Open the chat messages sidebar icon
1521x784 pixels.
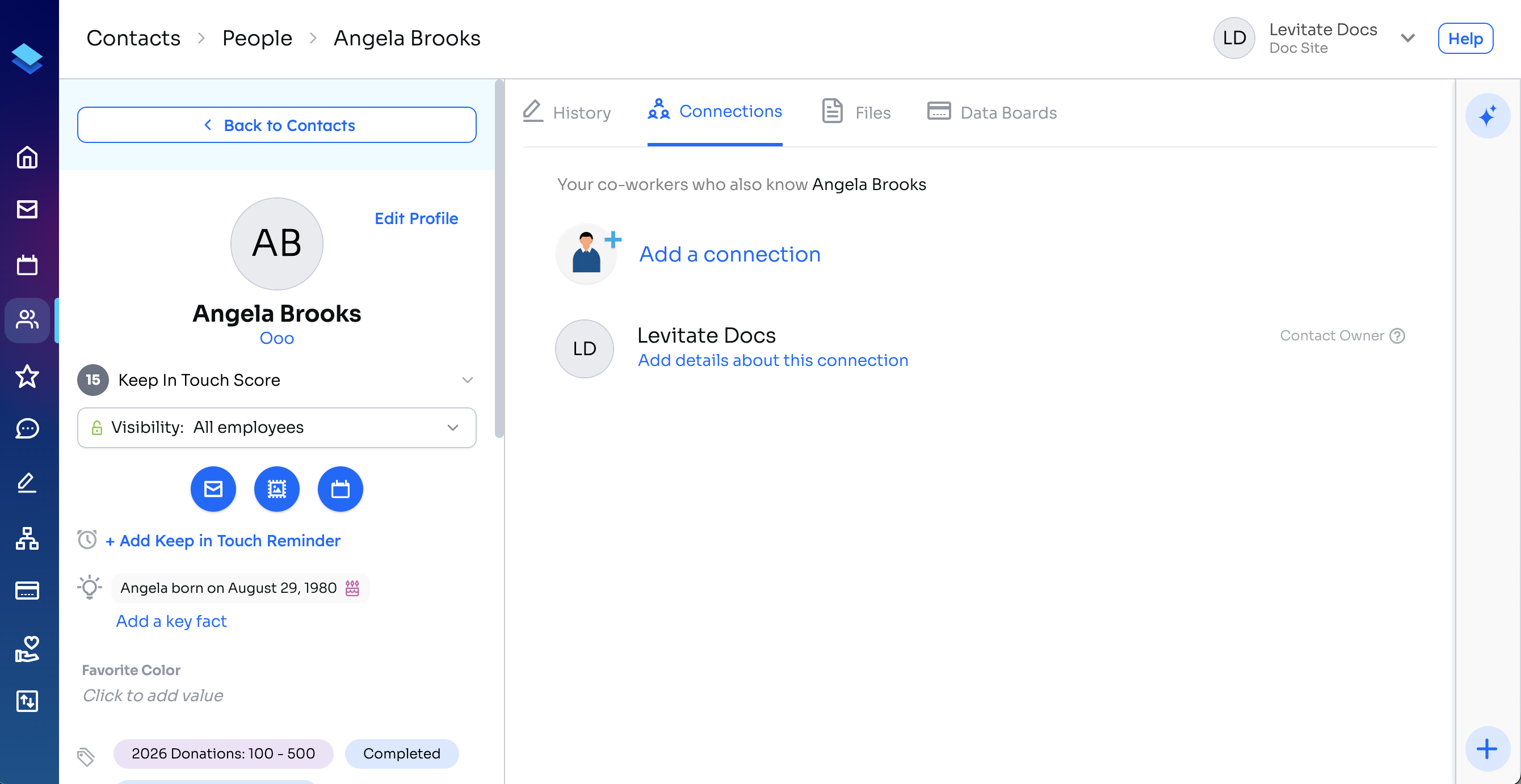[x=27, y=429]
